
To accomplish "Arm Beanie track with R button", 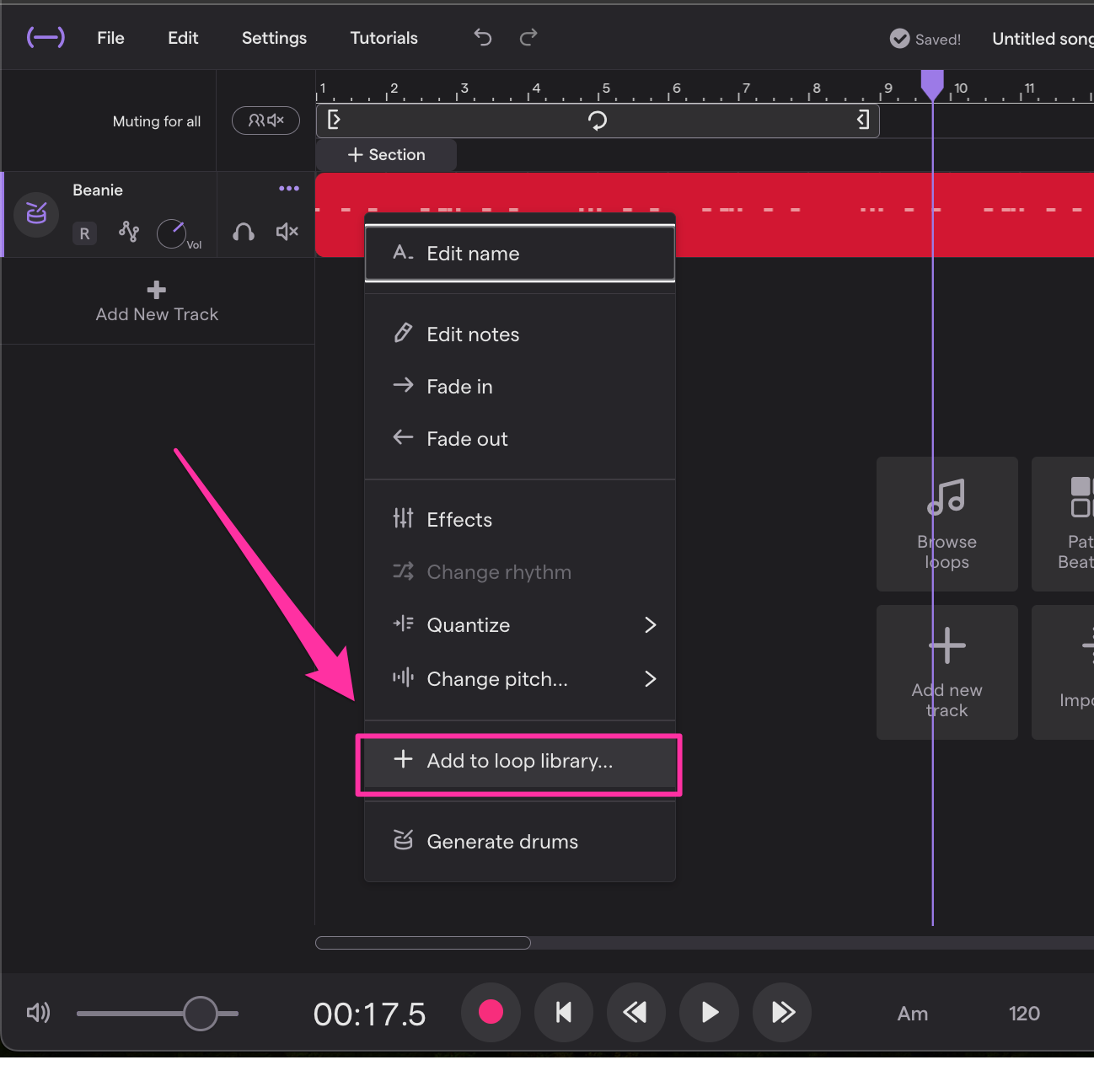I will [x=84, y=233].
